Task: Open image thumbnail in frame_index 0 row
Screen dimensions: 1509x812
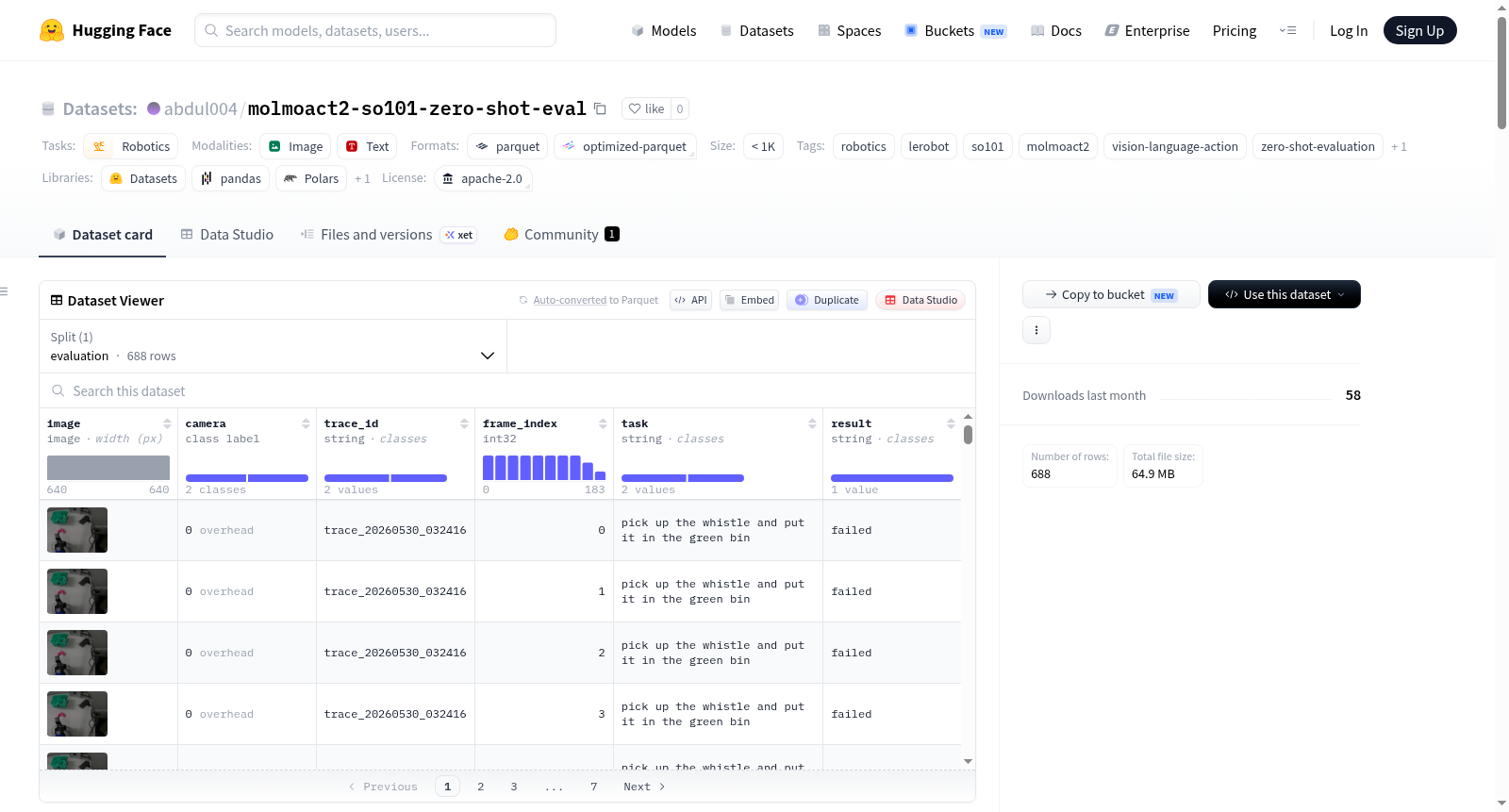Action: [x=77, y=530]
